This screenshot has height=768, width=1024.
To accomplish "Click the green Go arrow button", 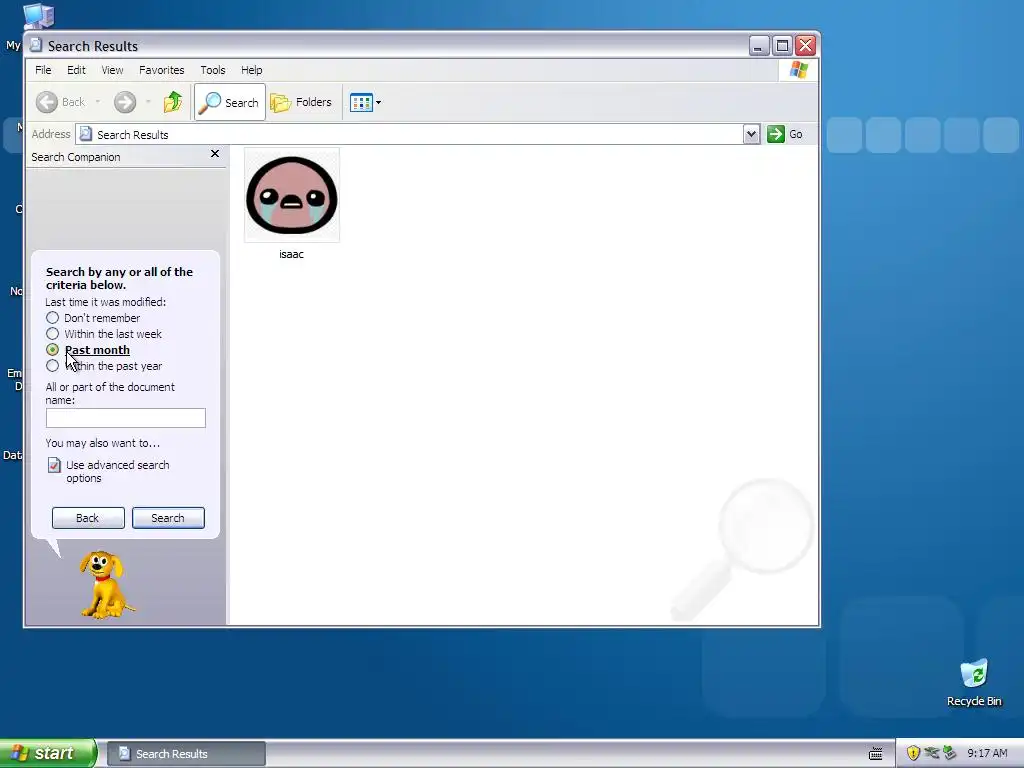I will (775, 134).
